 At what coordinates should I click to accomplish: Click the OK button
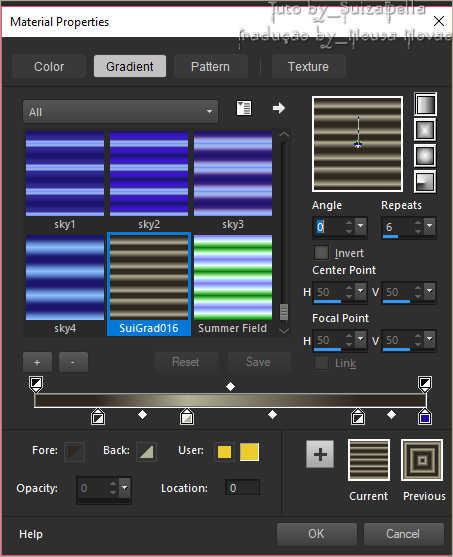click(316, 534)
